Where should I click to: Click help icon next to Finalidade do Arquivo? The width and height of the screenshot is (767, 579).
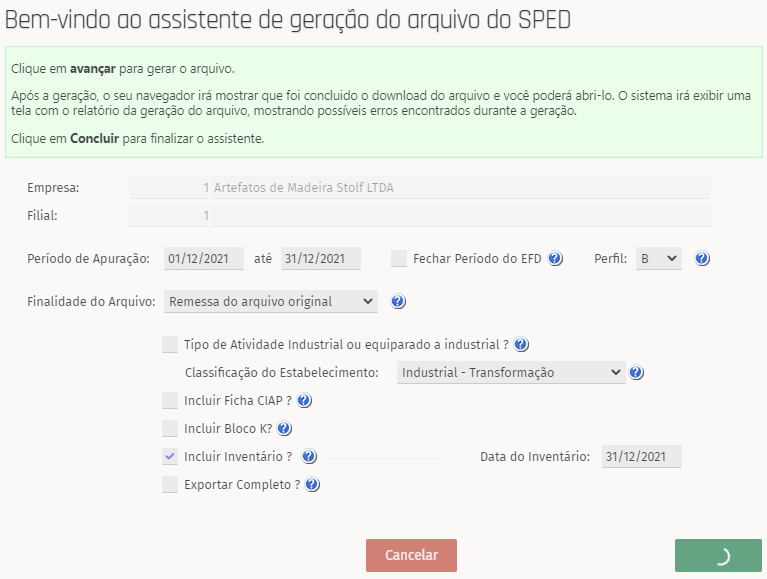pos(398,301)
